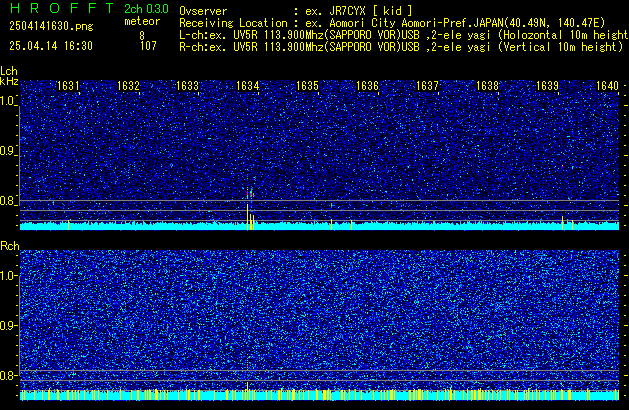The image size is (629, 410).
Task: Click the Lch 0.9 kHz axis label
Action: point(8,151)
